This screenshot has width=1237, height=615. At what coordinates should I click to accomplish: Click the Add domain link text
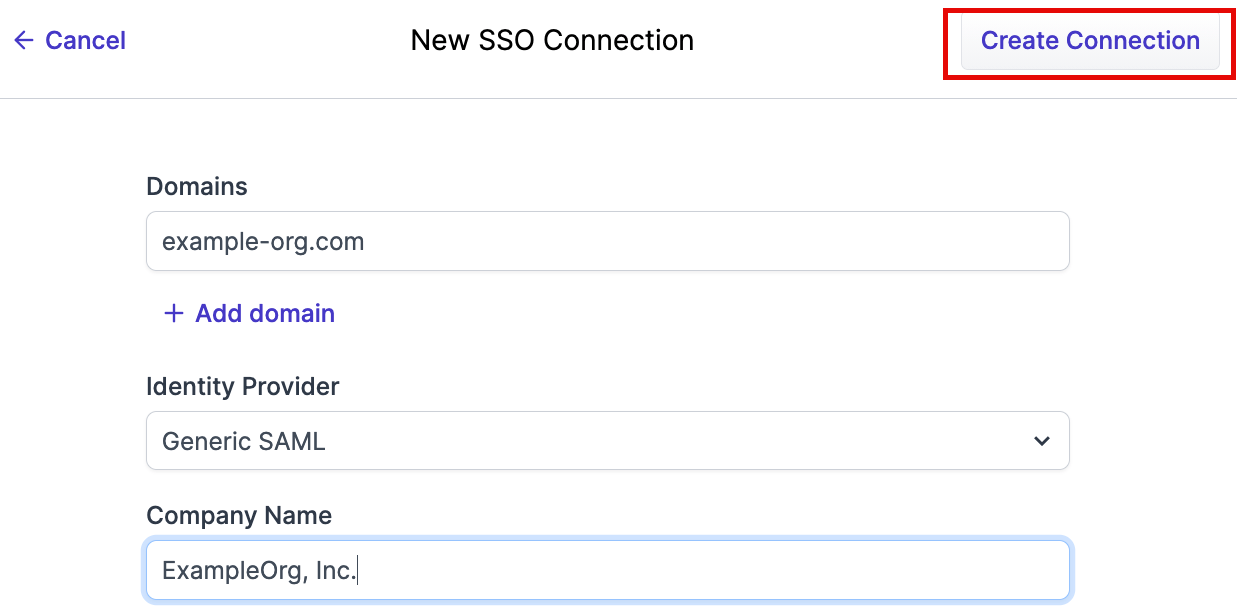pyautogui.click(x=265, y=314)
